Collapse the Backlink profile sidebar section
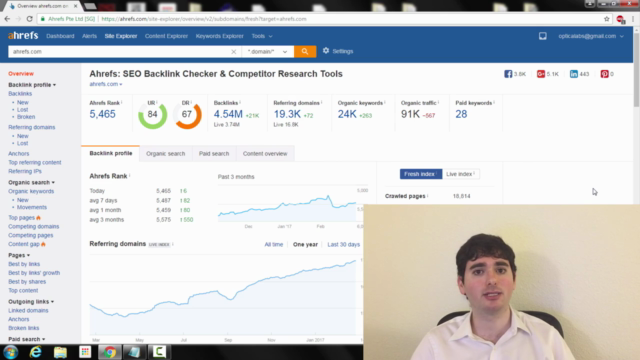This screenshot has width=640, height=360. coord(32,85)
